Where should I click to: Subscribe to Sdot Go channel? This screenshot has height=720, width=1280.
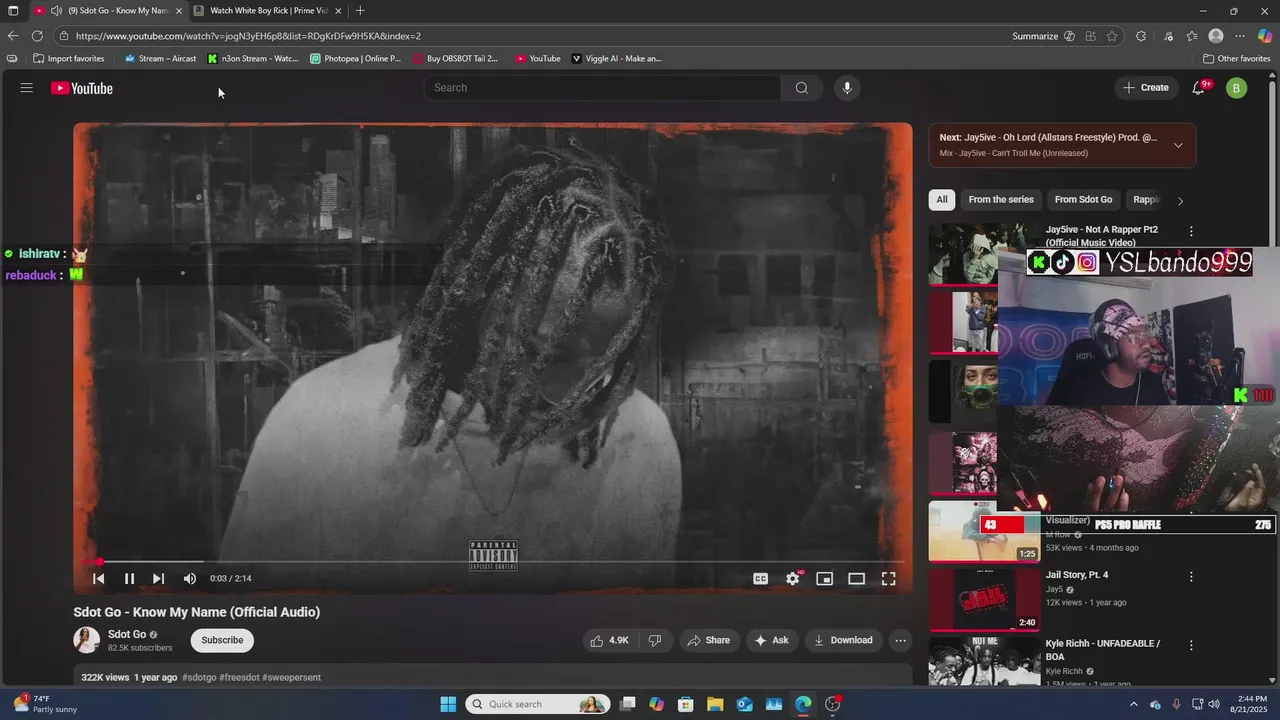click(x=222, y=640)
